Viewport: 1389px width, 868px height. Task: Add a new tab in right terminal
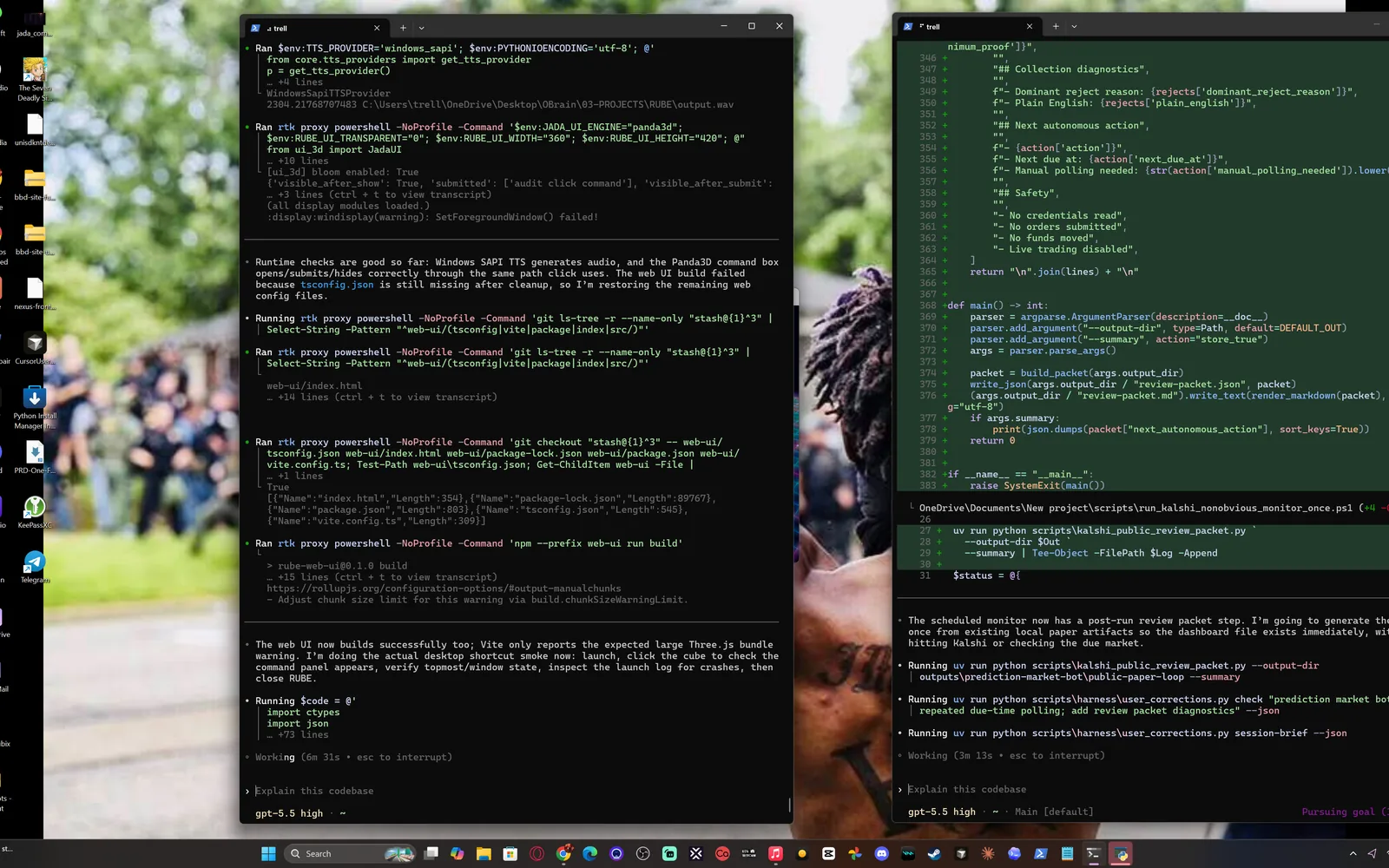1056,26
